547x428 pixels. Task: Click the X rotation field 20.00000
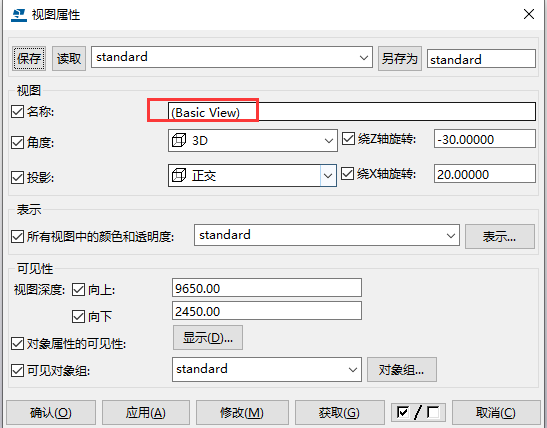pyautogui.click(x=485, y=174)
